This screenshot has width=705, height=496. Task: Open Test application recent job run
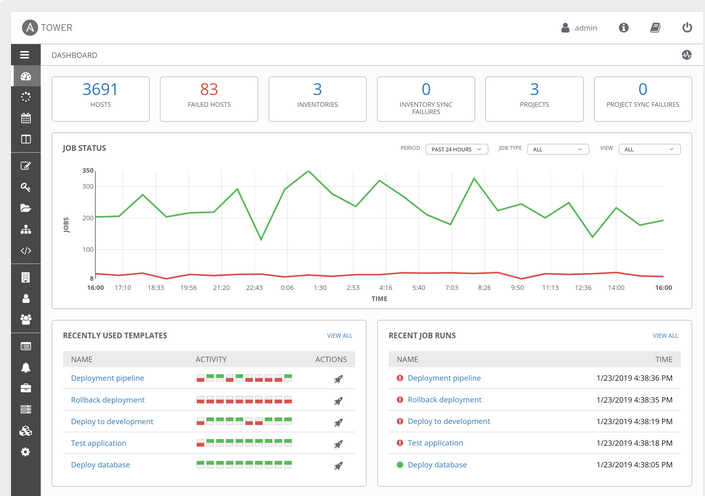435,443
